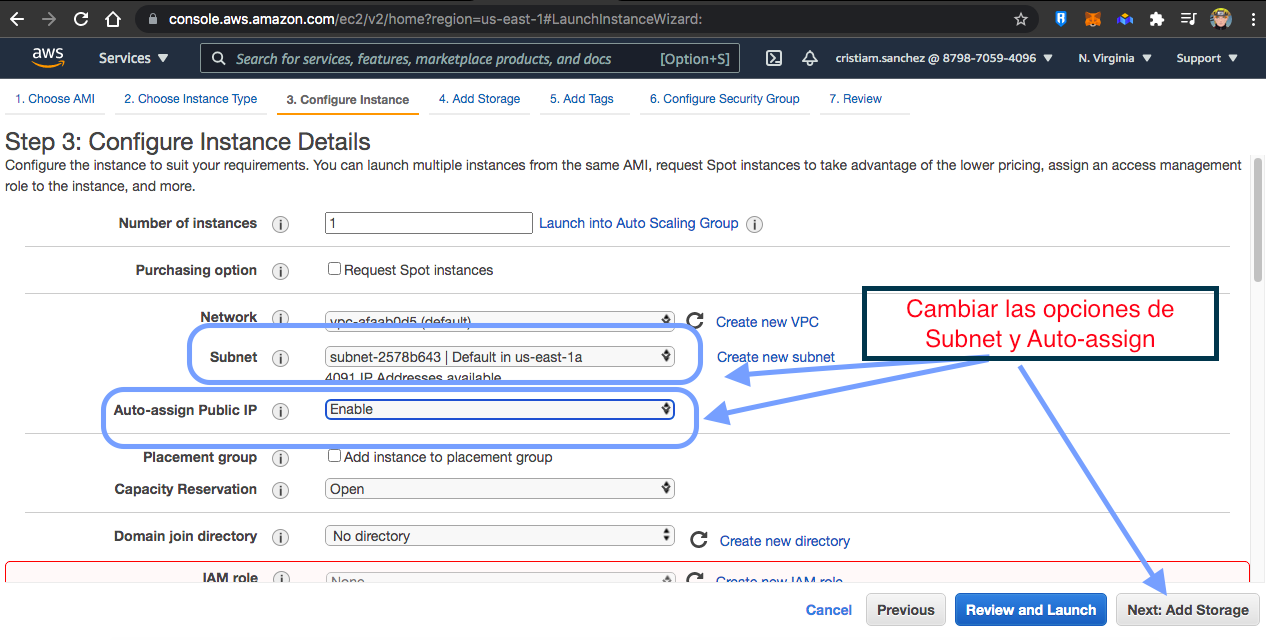The width and height of the screenshot is (1266, 640).
Task: Click the Number of instances input field
Action: (428, 223)
